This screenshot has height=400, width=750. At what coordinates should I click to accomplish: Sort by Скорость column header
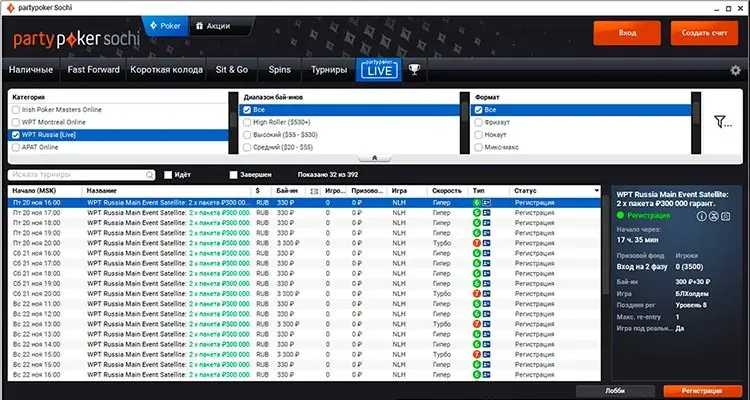point(448,191)
